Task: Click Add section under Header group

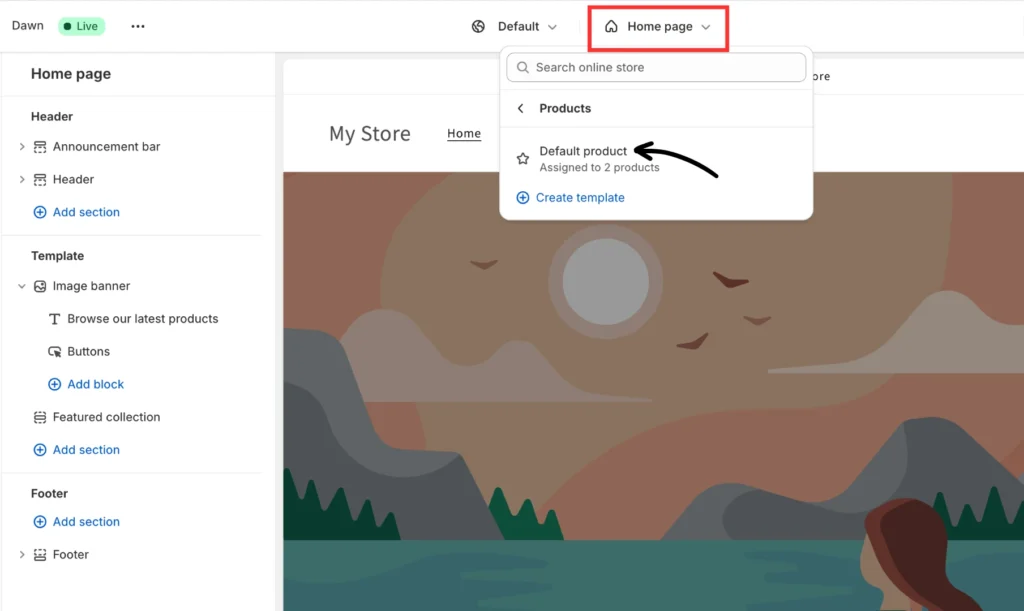Action: point(86,212)
